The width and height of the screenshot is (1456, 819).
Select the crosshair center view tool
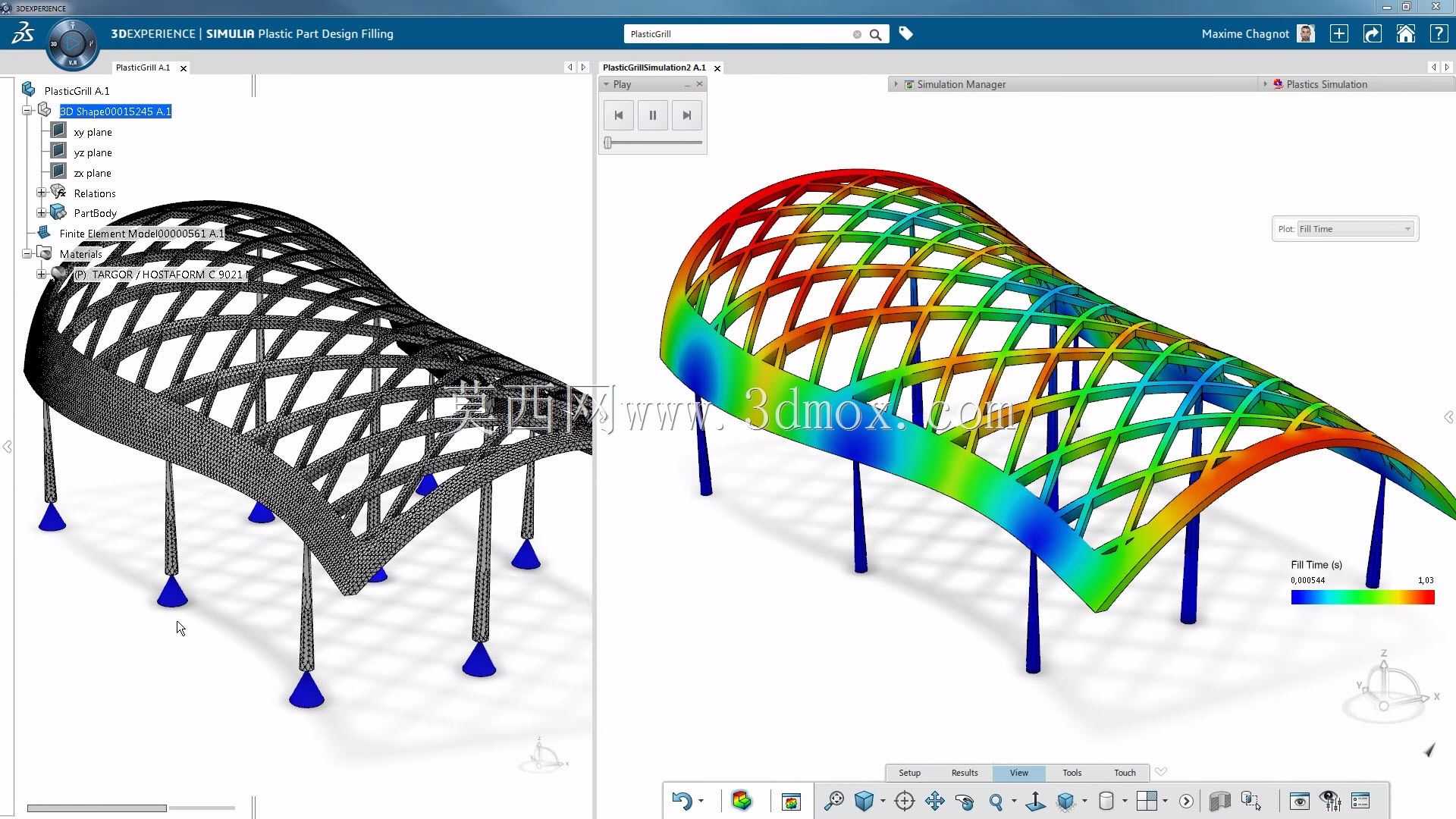905,801
